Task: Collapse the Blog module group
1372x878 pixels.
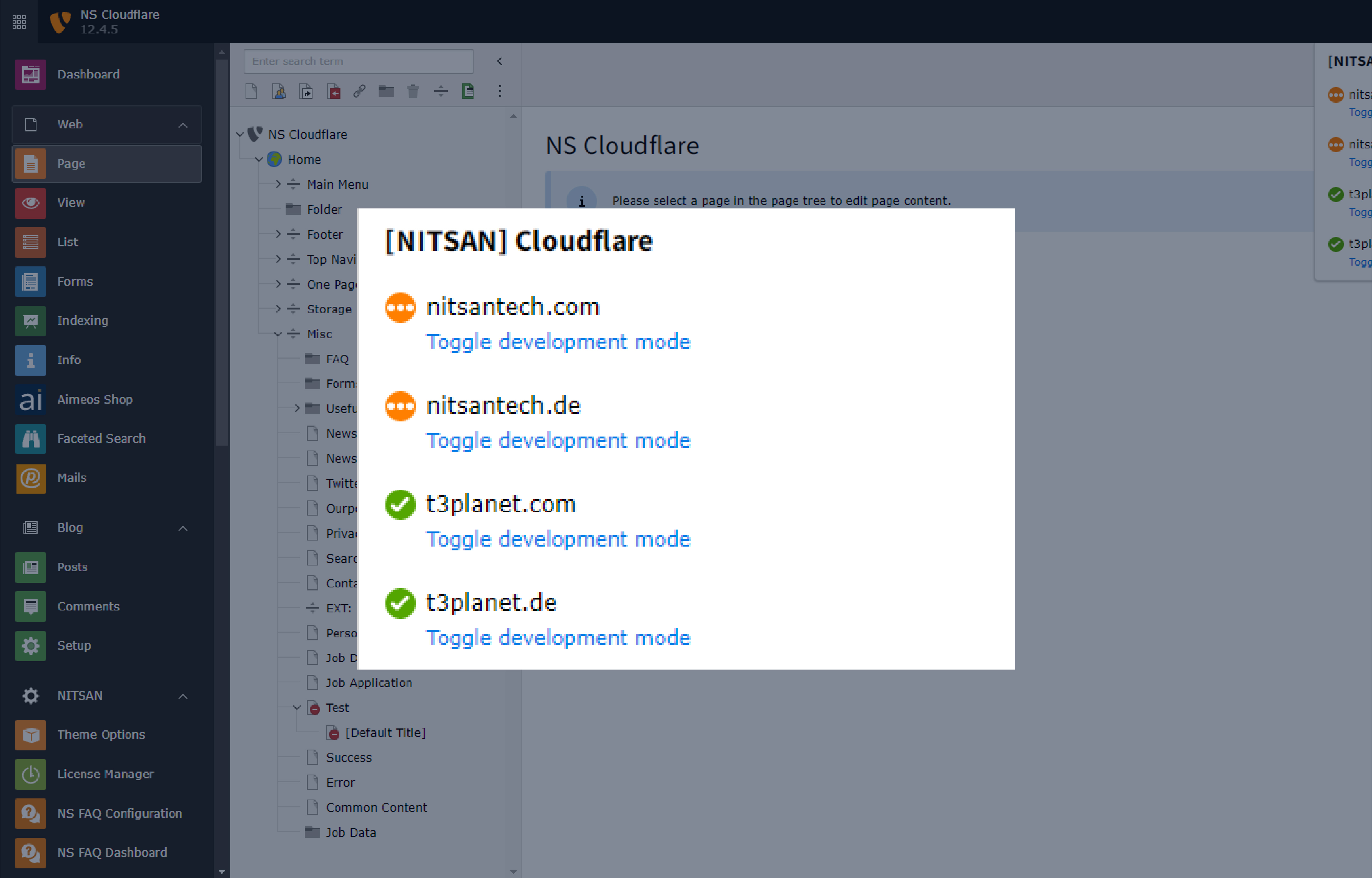Action: (183, 528)
